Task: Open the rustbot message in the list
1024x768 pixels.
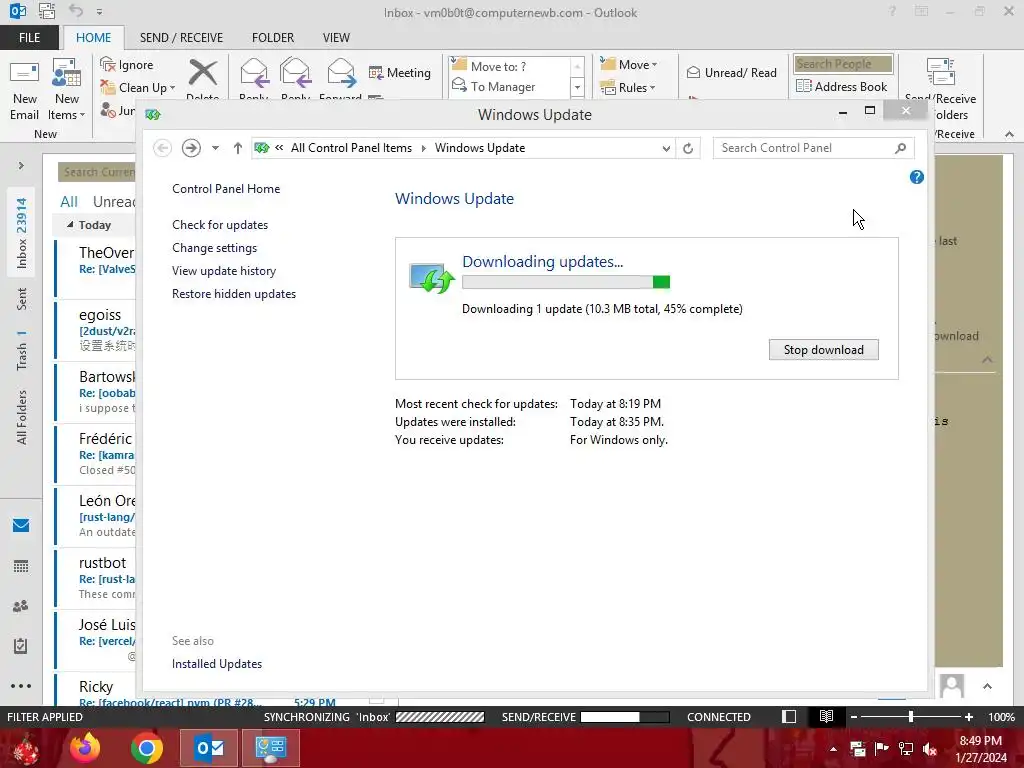Action: click(96, 578)
